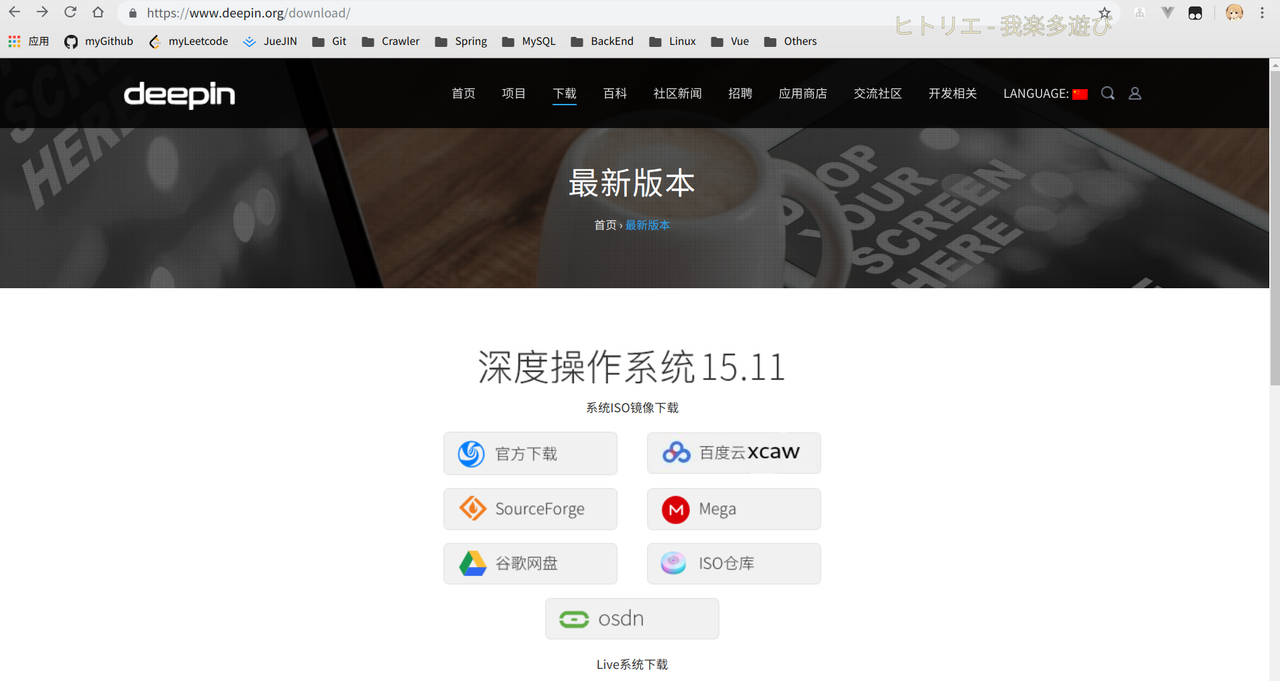Viewport: 1280px width, 681px height.
Task: Open the 应用 apps grid shortcut
Action: pos(28,41)
